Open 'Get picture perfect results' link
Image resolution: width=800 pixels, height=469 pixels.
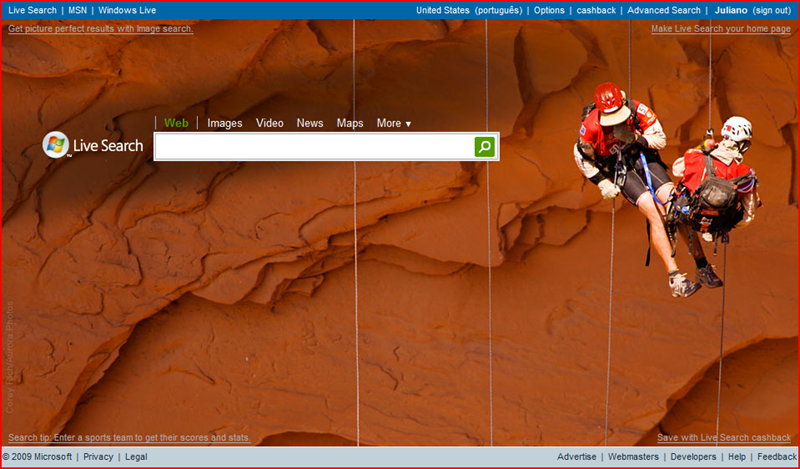(101, 29)
